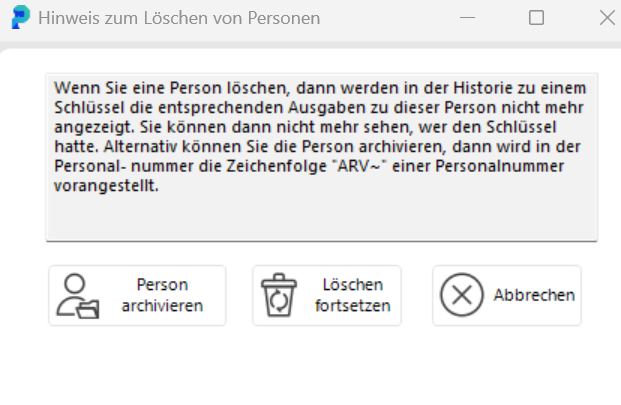
Task: Choose the "Person archivieren" button label
Action: [x=162, y=295]
